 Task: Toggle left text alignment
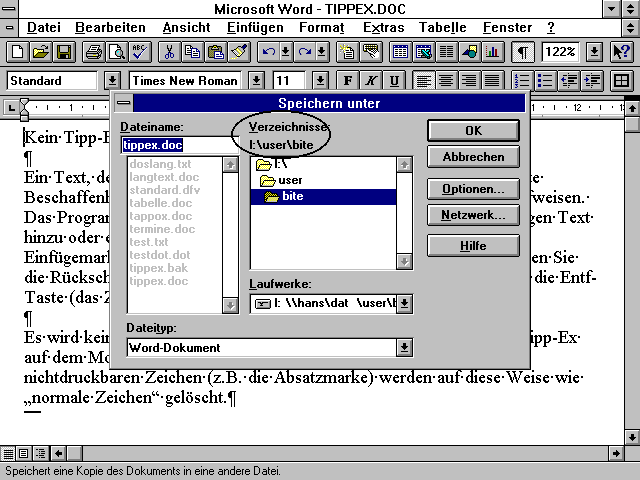(423, 80)
